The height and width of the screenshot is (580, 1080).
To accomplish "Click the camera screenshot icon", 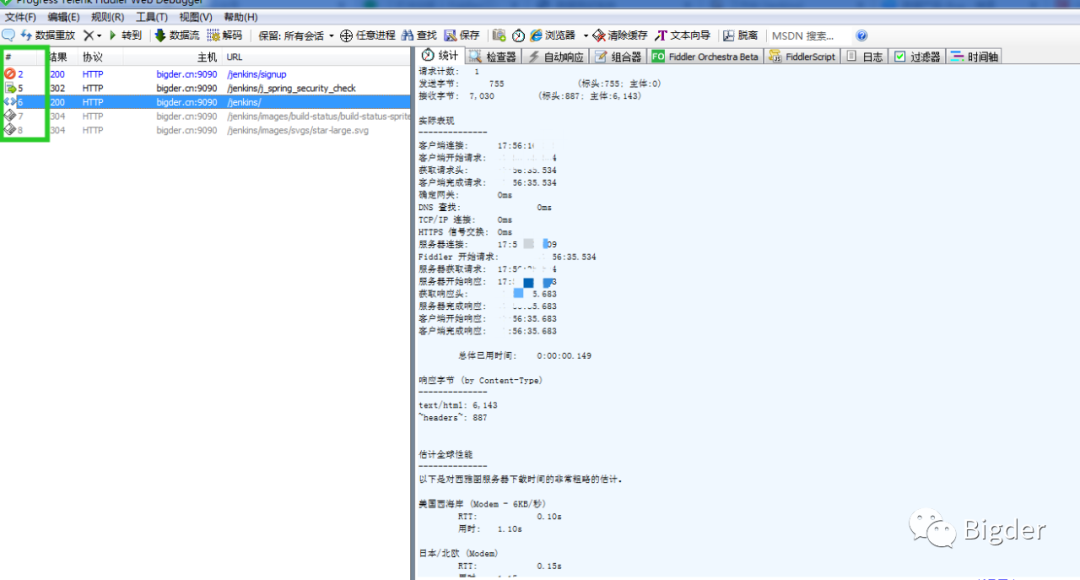I will pos(499,35).
